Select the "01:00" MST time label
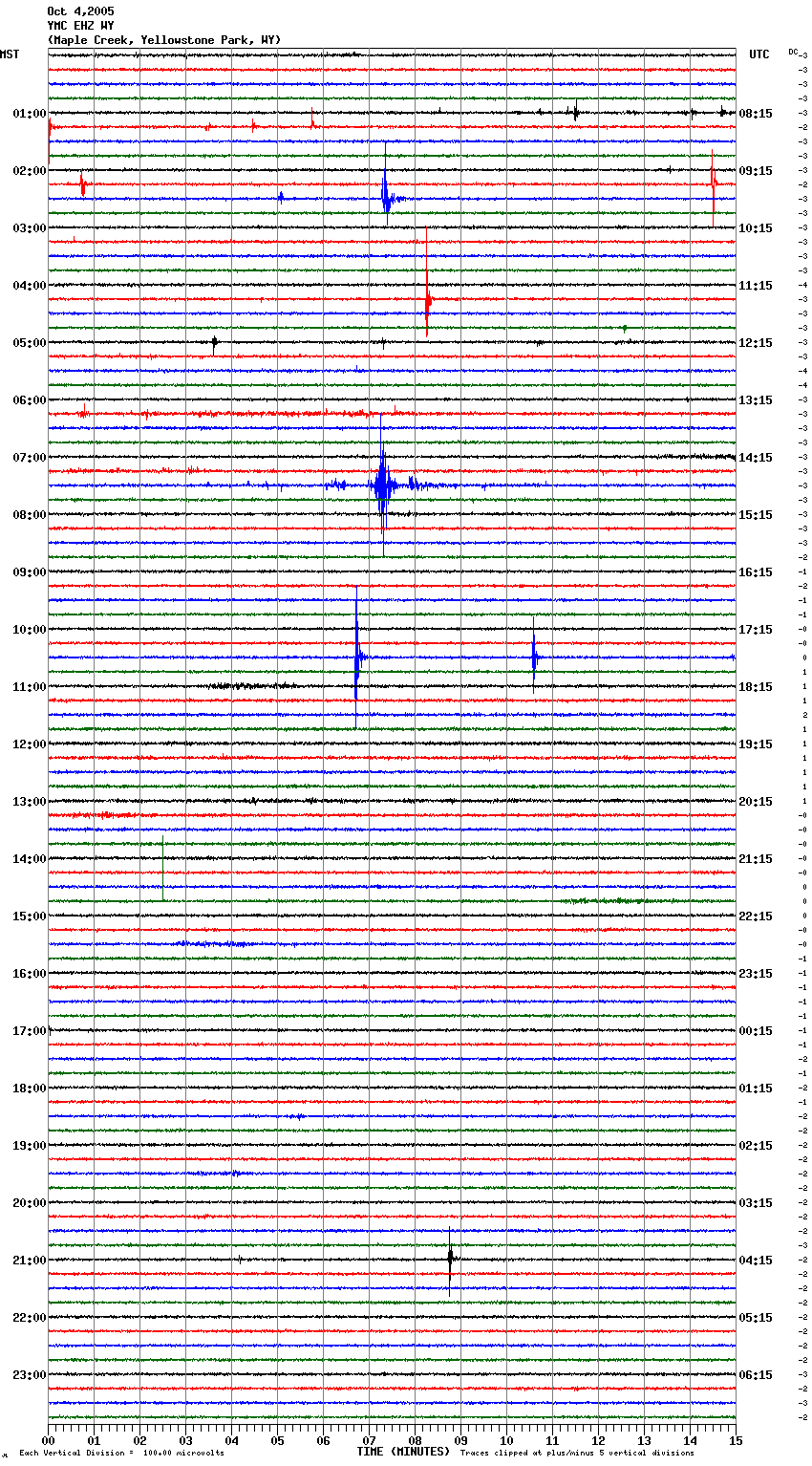The width and height of the screenshot is (812, 1466). click(x=30, y=114)
